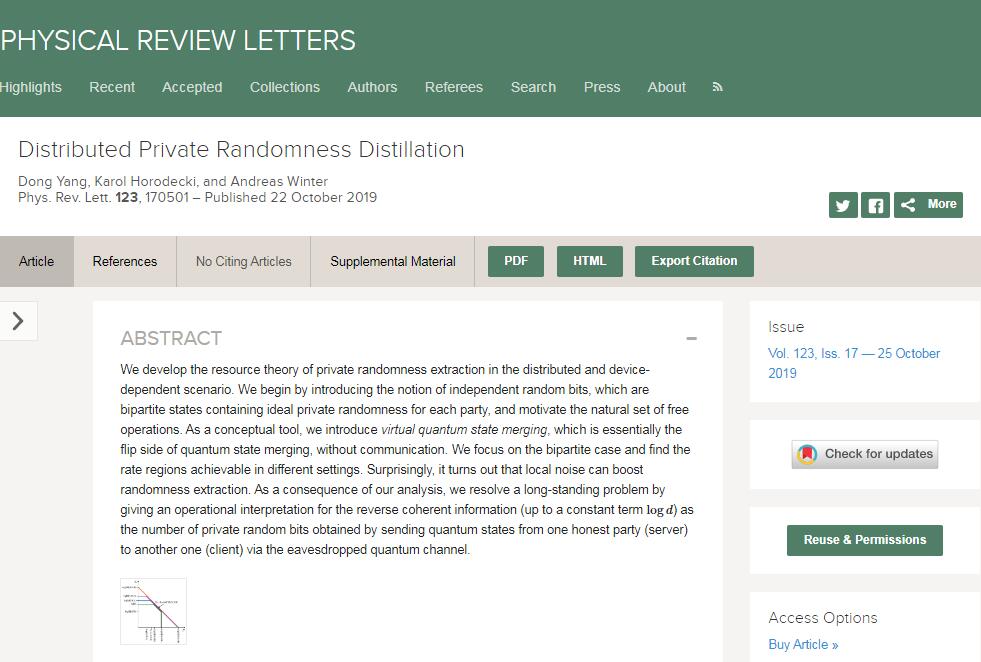View the HTML version

pos(590,261)
